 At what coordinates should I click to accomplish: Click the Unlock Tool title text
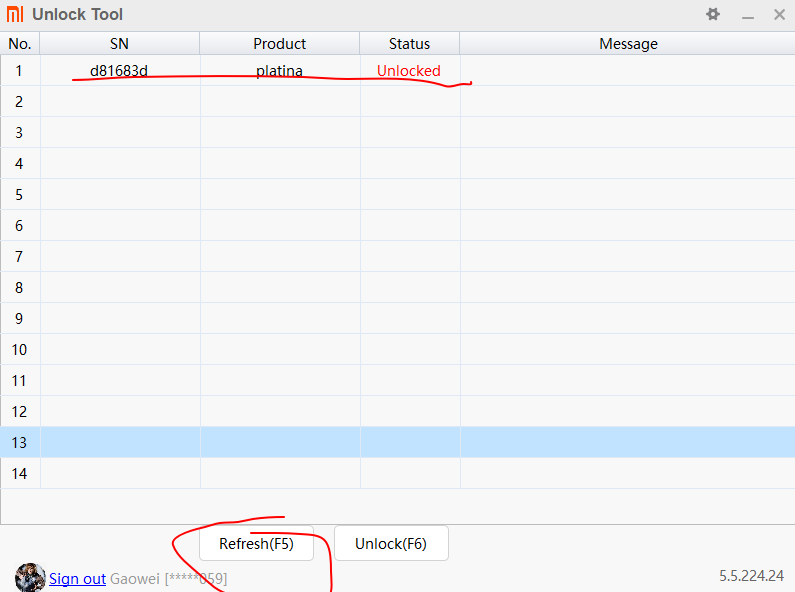click(78, 14)
